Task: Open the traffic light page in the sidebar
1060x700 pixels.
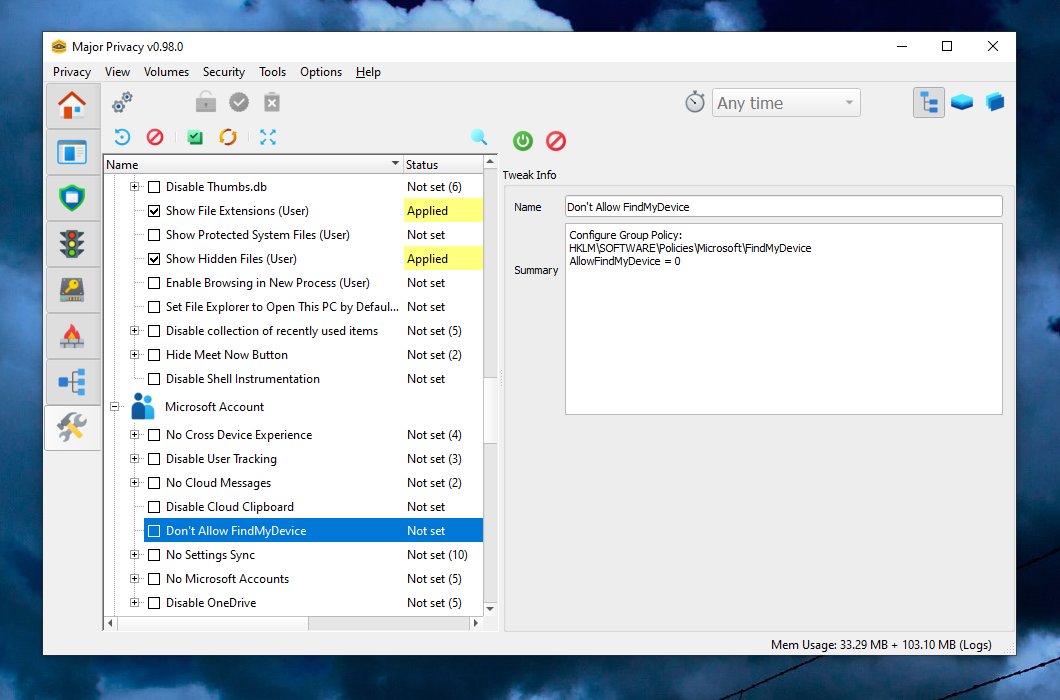Action: coord(72,244)
